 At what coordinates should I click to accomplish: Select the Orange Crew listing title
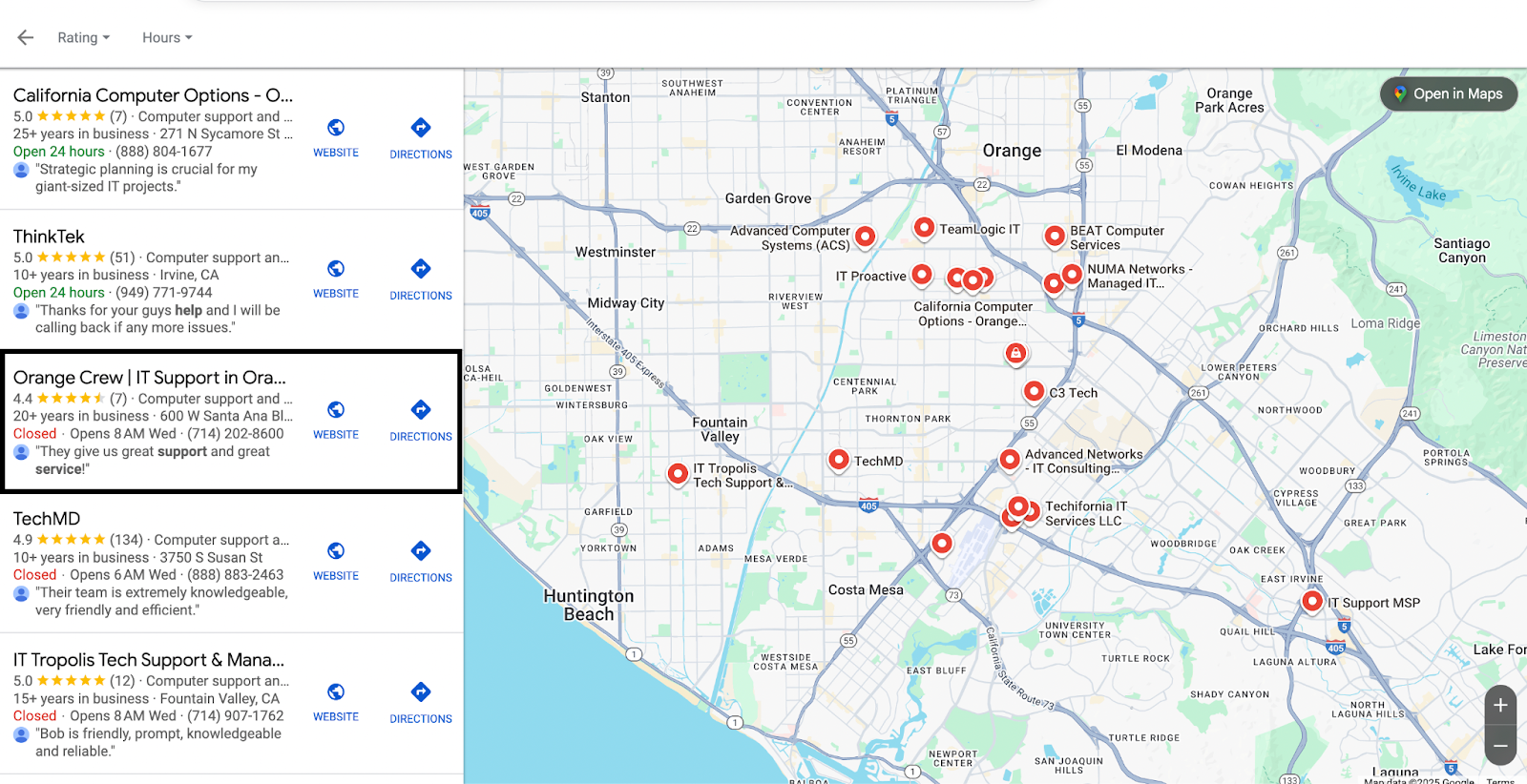click(x=150, y=378)
